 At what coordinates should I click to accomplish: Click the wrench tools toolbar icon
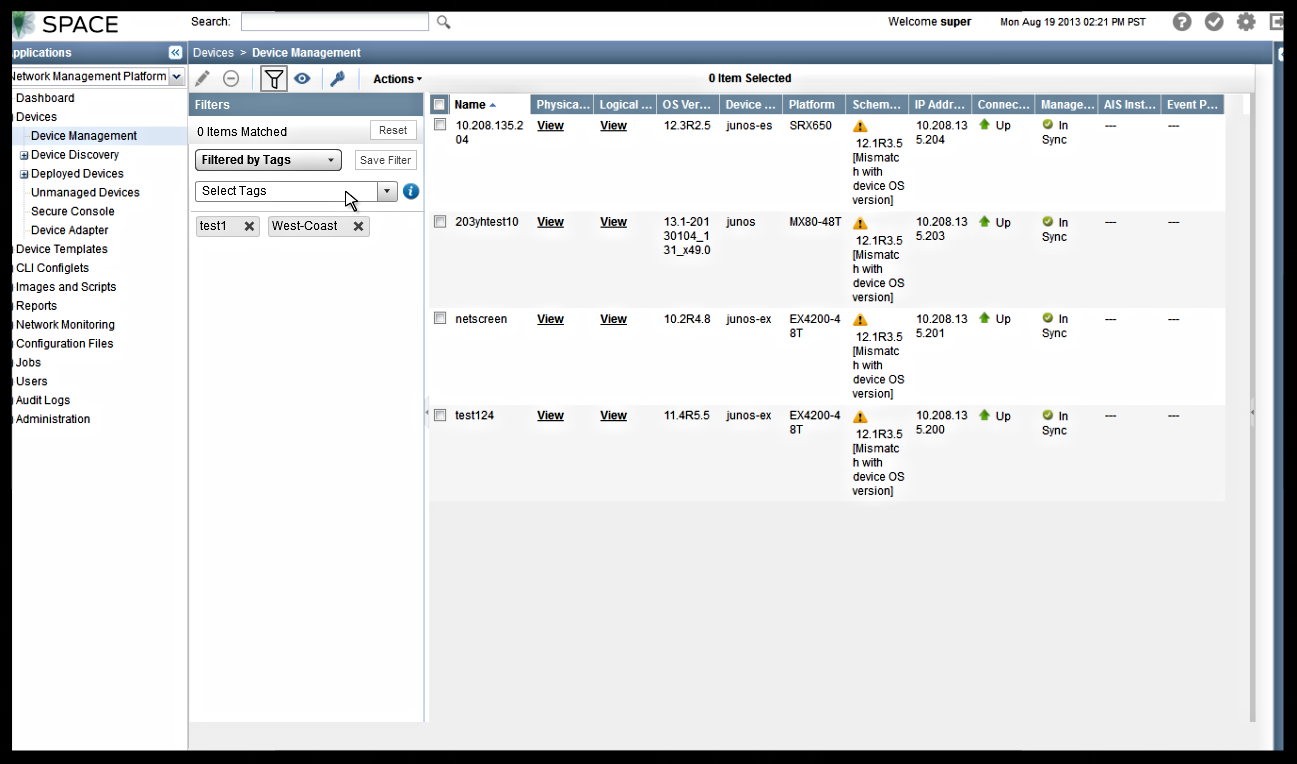[337, 78]
